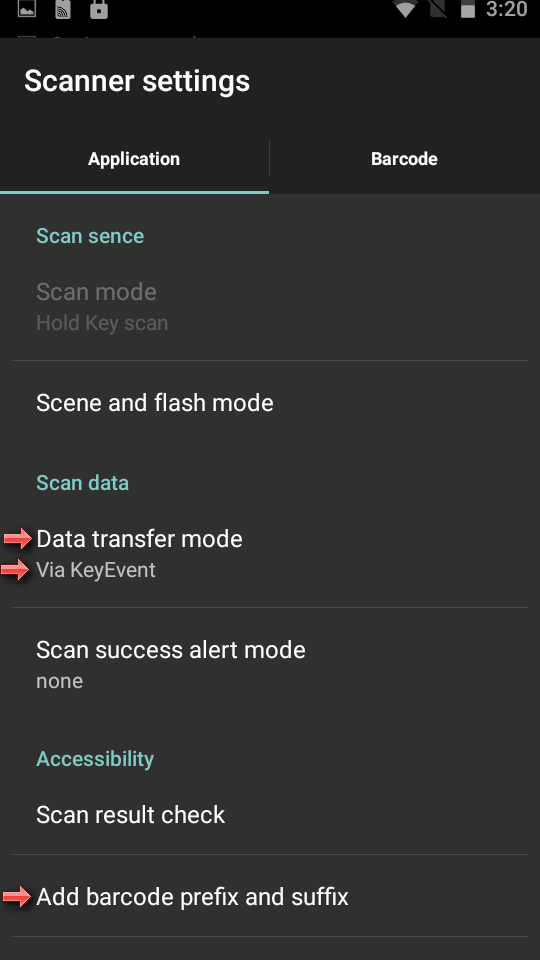540x960 pixels.
Task: Tap the 3:20 clock in status bar
Action: pos(506,9)
